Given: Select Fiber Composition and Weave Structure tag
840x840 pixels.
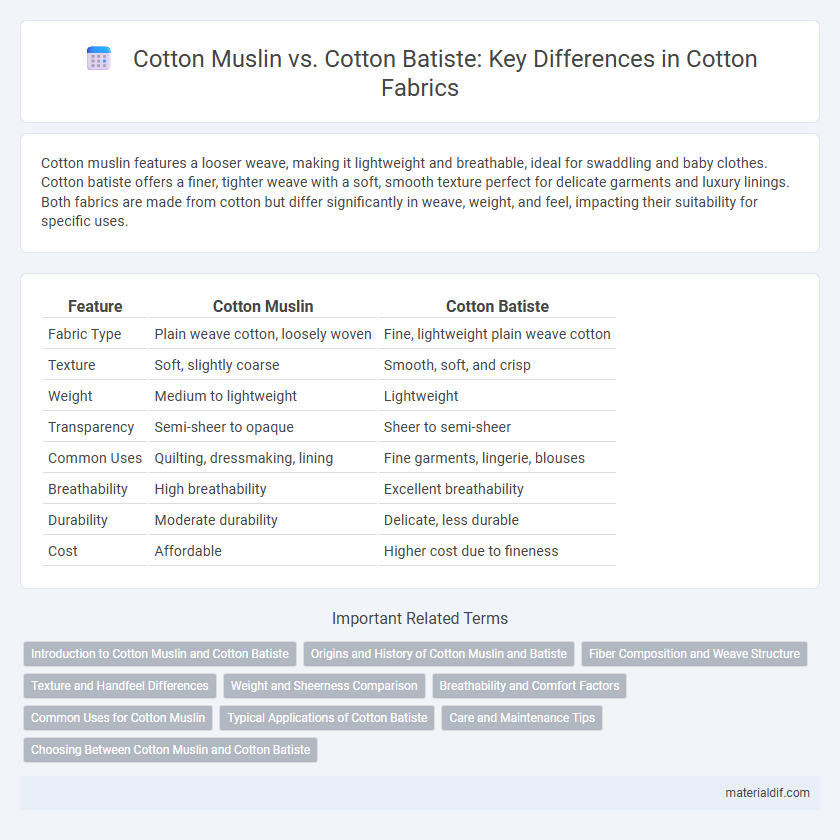Looking at the screenshot, I should click(x=694, y=654).
